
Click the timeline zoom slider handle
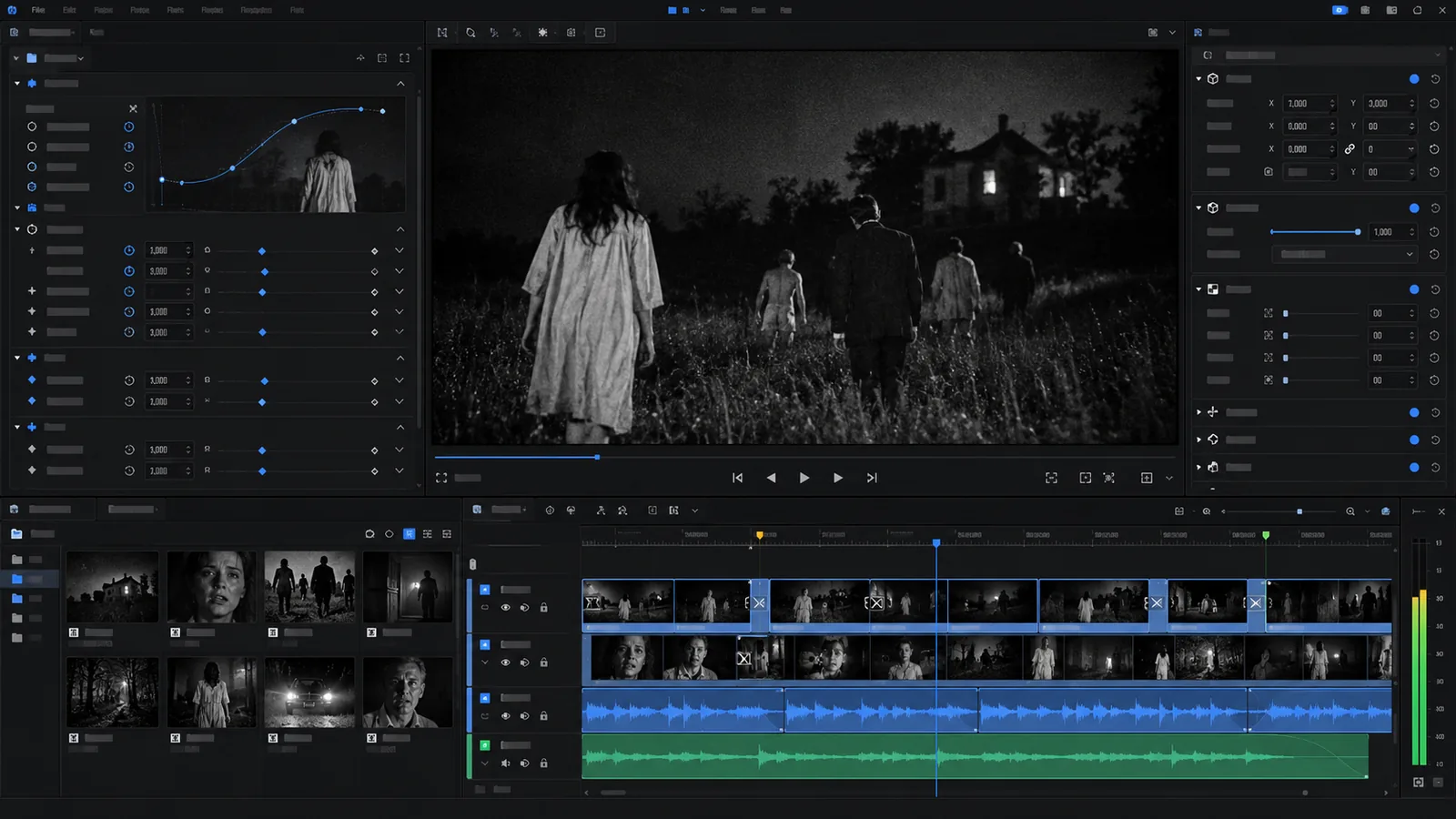(x=1299, y=511)
